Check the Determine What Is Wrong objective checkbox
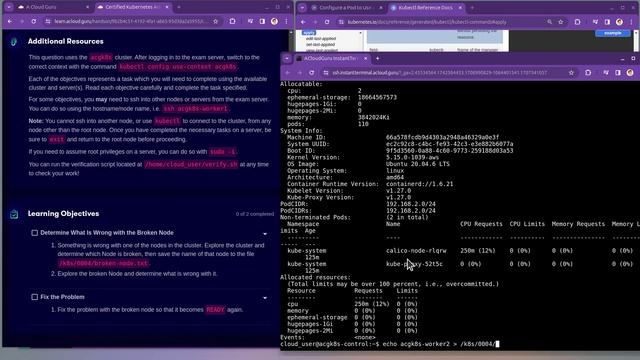 [x=35, y=233]
